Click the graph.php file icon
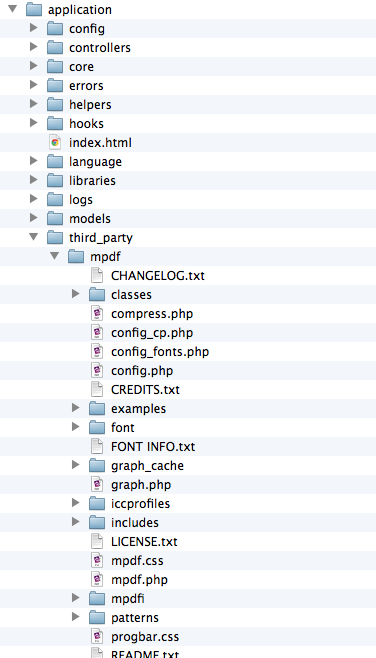 click(x=97, y=485)
